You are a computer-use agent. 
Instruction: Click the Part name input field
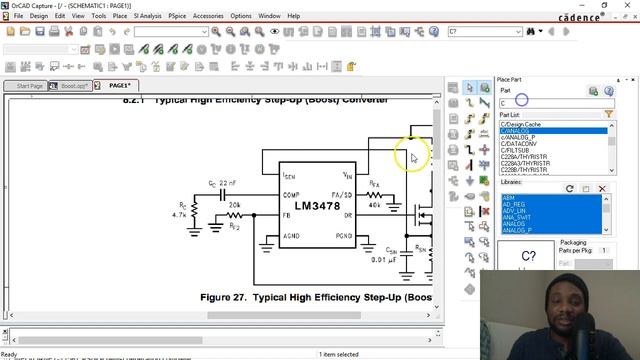(x=557, y=103)
